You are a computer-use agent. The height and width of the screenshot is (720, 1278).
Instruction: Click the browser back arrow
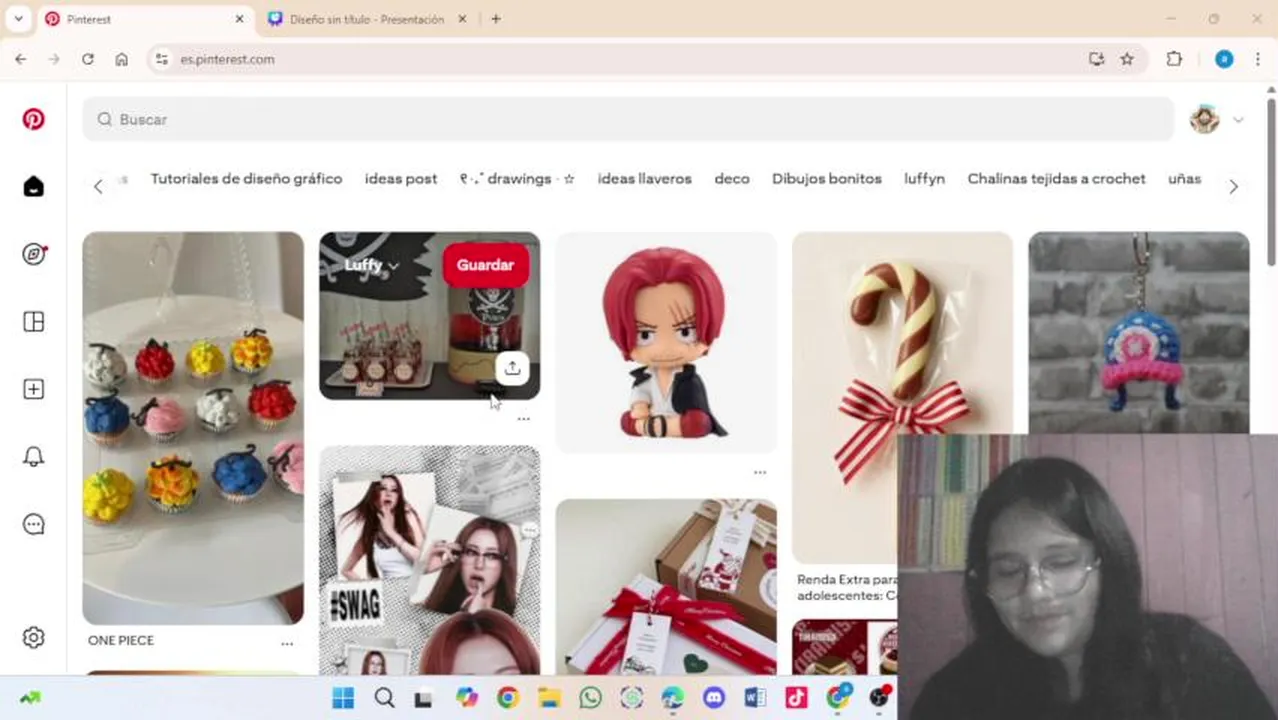21,59
